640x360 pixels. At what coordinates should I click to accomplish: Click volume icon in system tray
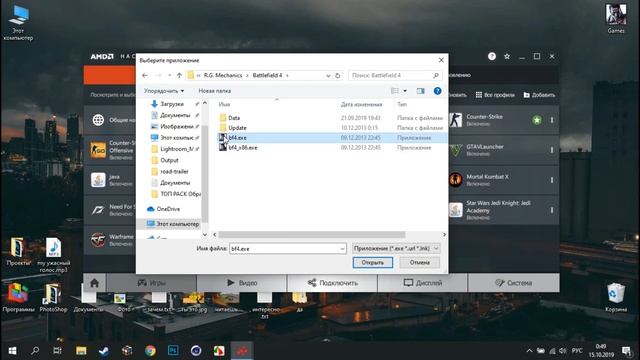562,351
